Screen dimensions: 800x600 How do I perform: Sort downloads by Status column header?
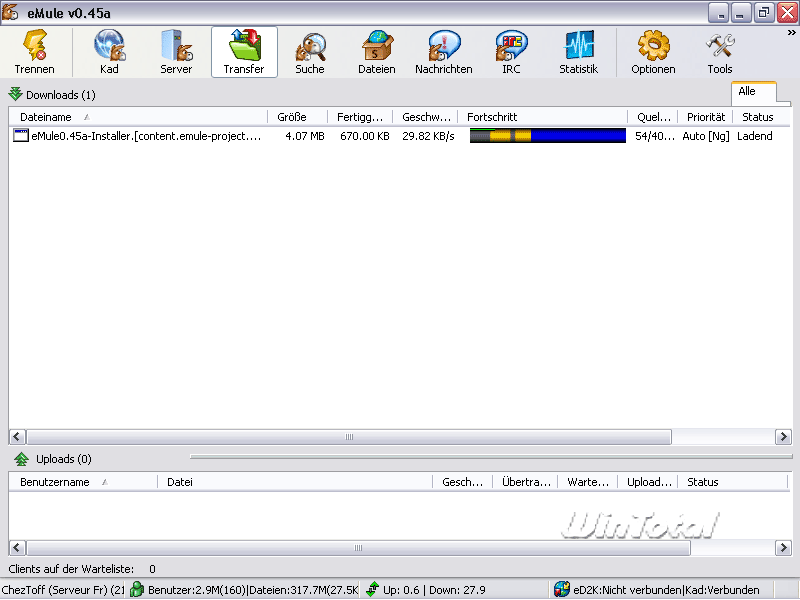point(761,117)
